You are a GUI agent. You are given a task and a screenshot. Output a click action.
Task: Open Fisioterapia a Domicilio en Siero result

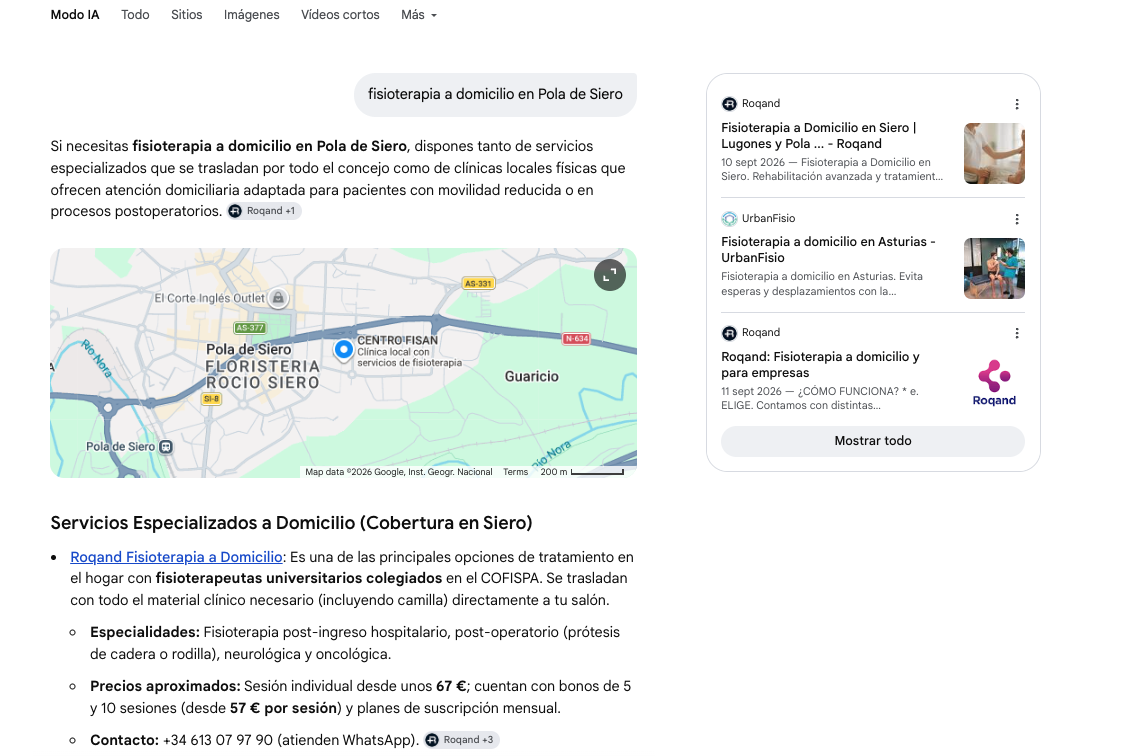coord(819,135)
